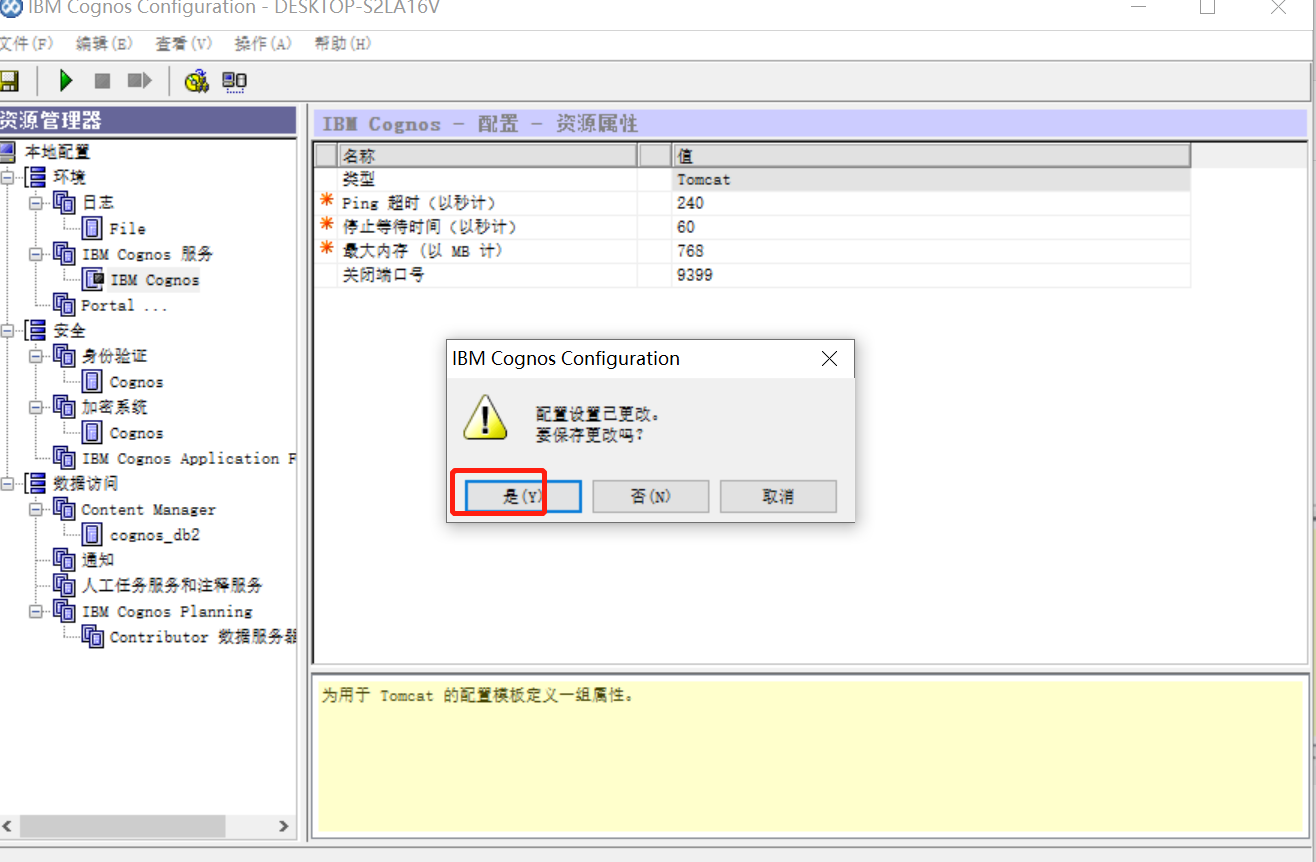Viewport: 1316px width, 862px height.
Task: Click the 最大内存 value 768
Action: [x=931, y=251]
